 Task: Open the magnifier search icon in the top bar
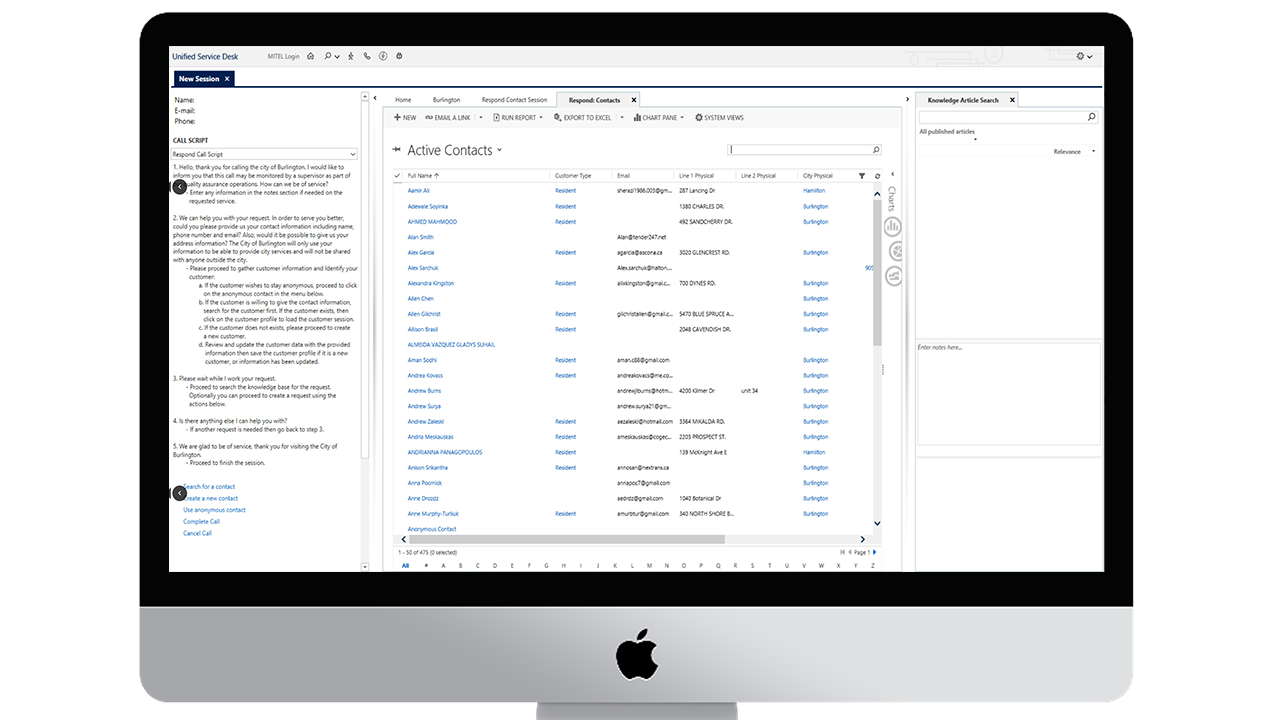(328, 56)
